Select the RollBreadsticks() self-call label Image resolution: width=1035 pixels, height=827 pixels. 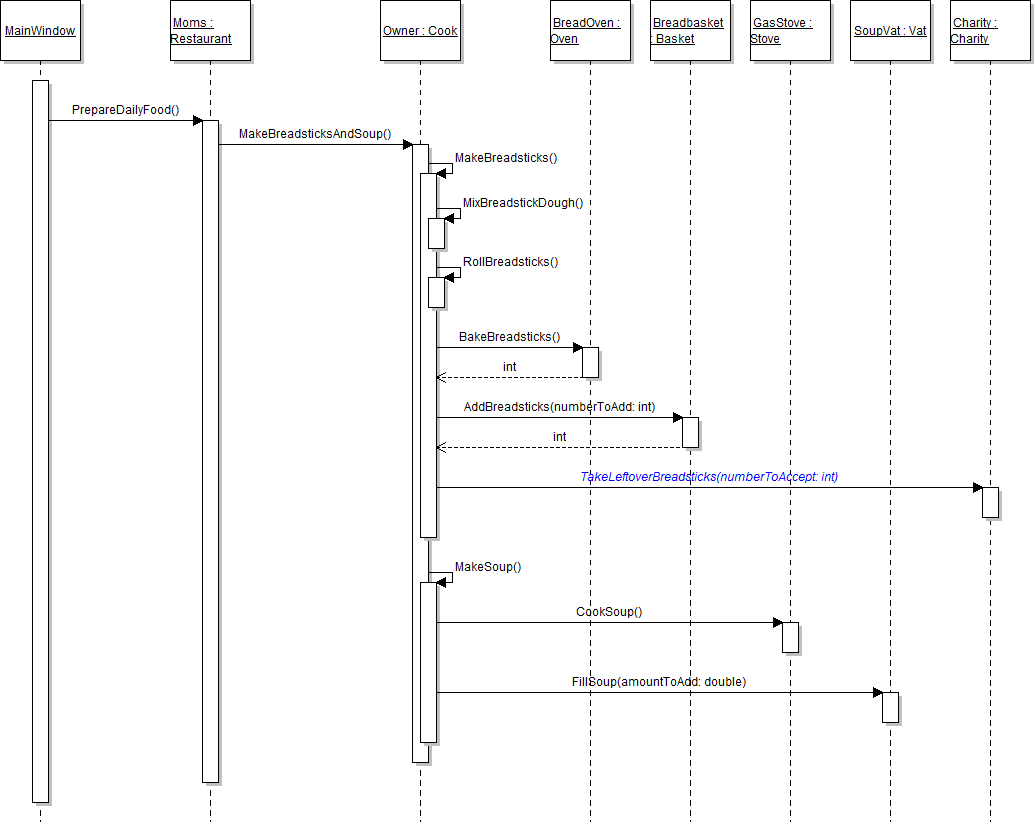tap(510, 262)
